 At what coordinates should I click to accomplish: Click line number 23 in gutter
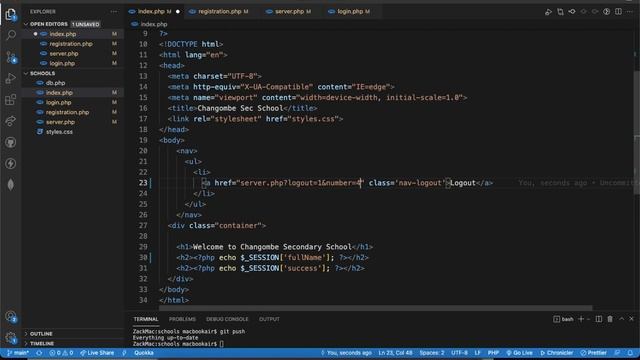point(143,183)
